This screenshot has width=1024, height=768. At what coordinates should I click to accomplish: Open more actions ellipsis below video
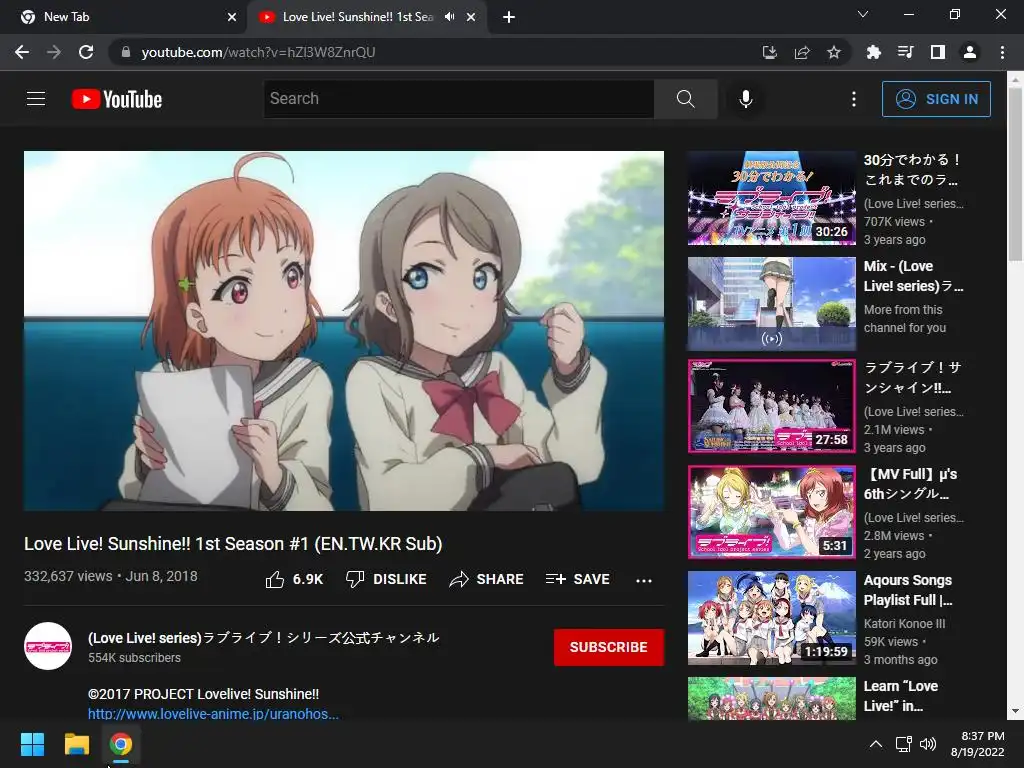click(643, 580)
